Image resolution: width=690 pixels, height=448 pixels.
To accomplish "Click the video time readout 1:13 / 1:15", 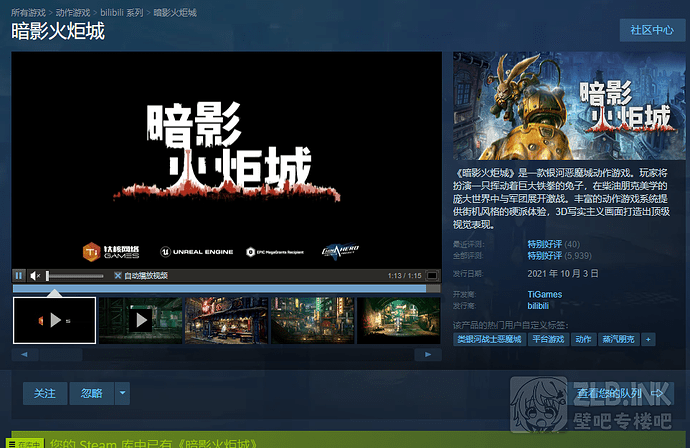I will click(x=404, y=276).
